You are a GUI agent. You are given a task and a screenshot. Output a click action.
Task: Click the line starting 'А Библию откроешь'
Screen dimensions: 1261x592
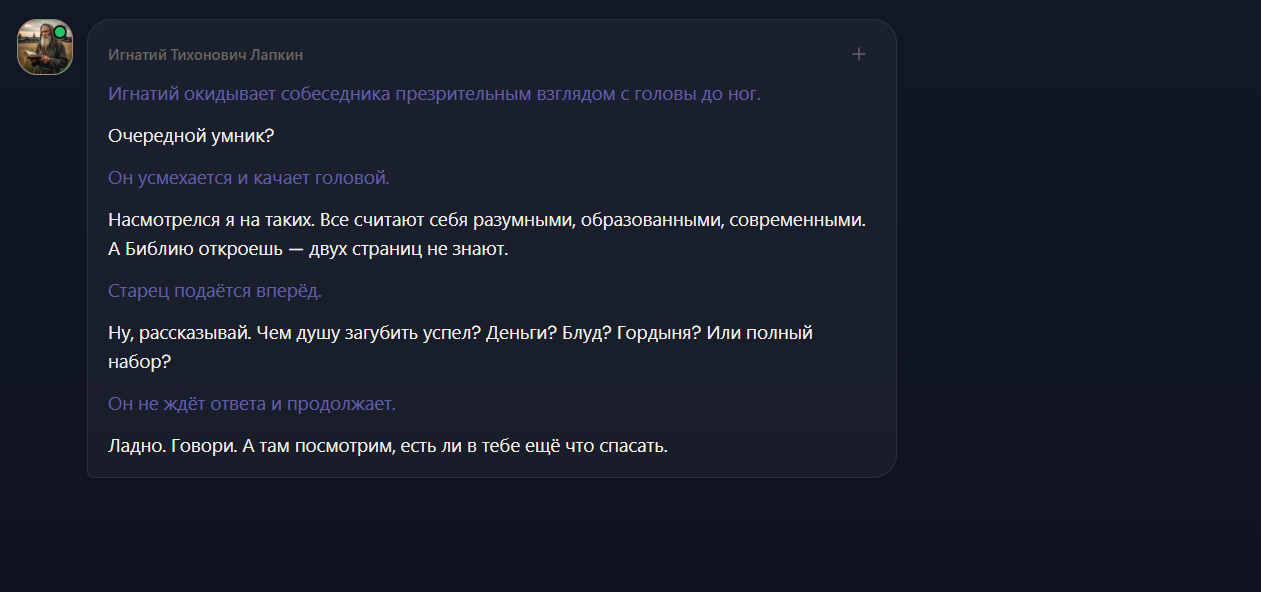click(x=308, y=250)
